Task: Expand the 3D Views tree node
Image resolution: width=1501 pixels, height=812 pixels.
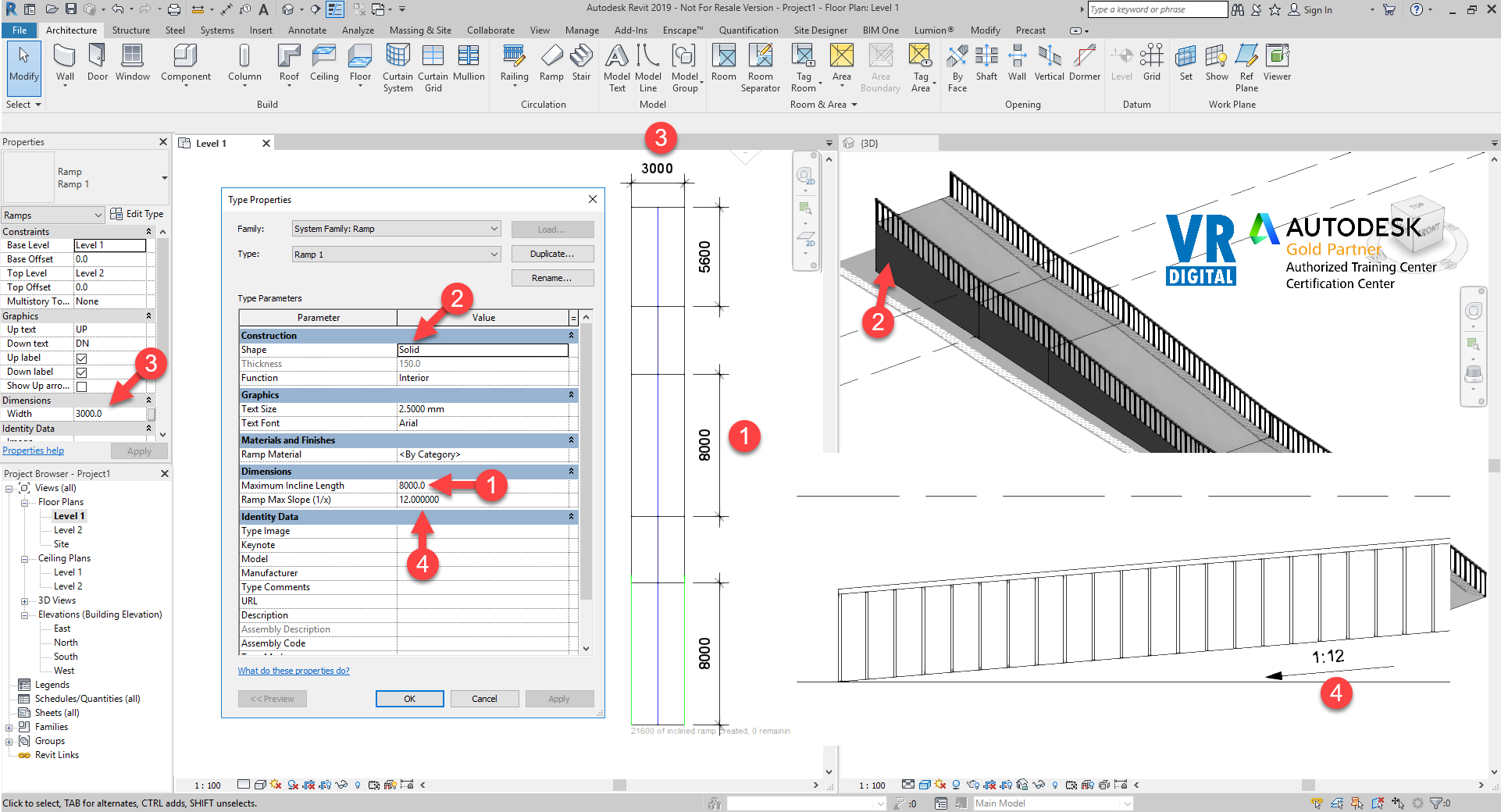Action: pyautogui.click(x=24, y=601)
